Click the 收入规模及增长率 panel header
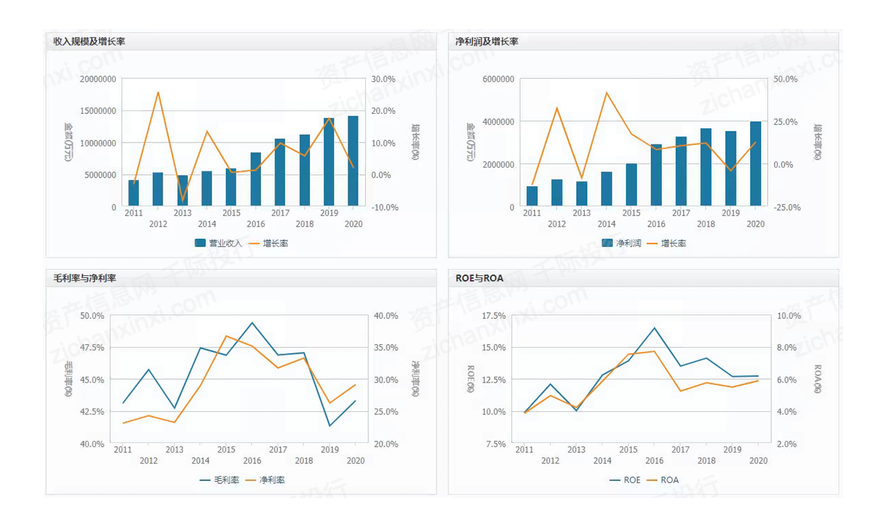The height and width of the screenshot is (527, 869). [89, 41]
